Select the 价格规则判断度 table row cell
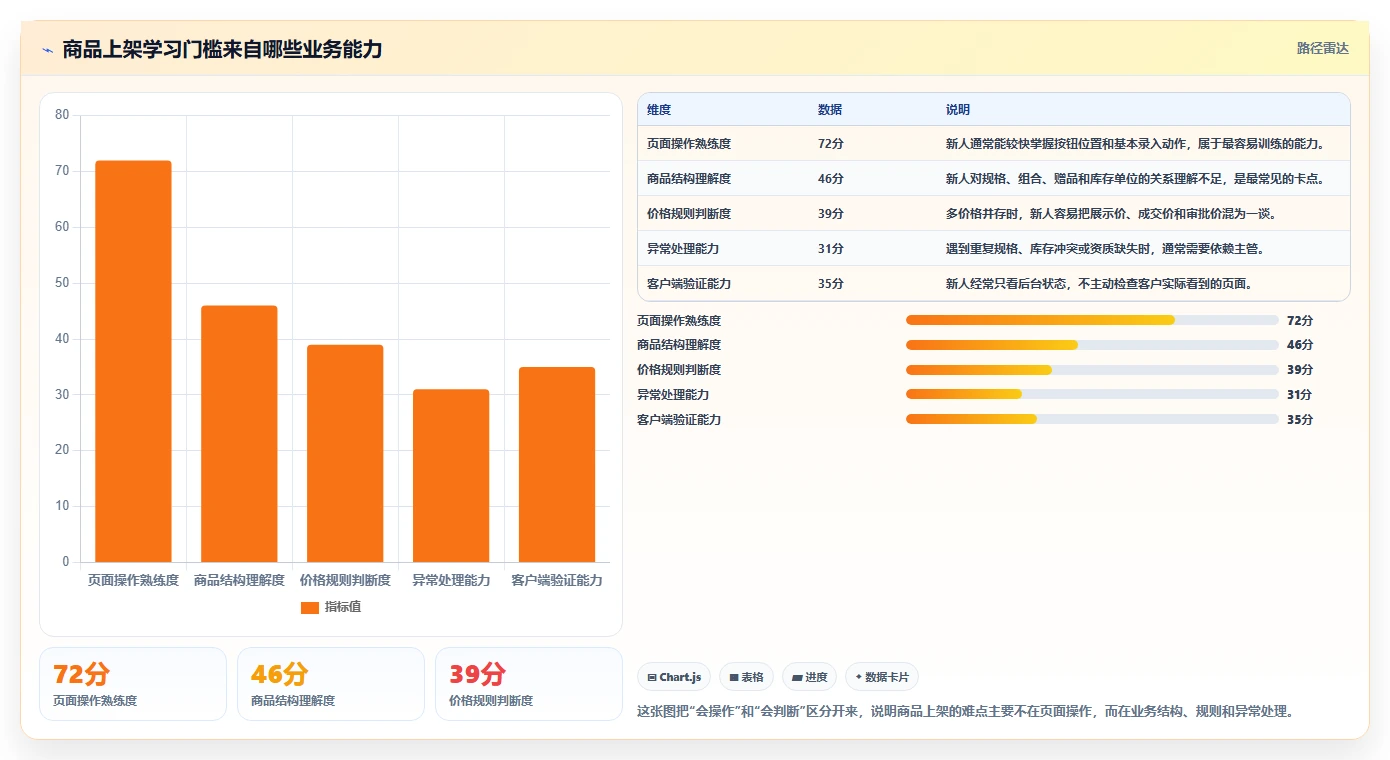This screenshot has width=1390, height=760. tap(689, 214)
